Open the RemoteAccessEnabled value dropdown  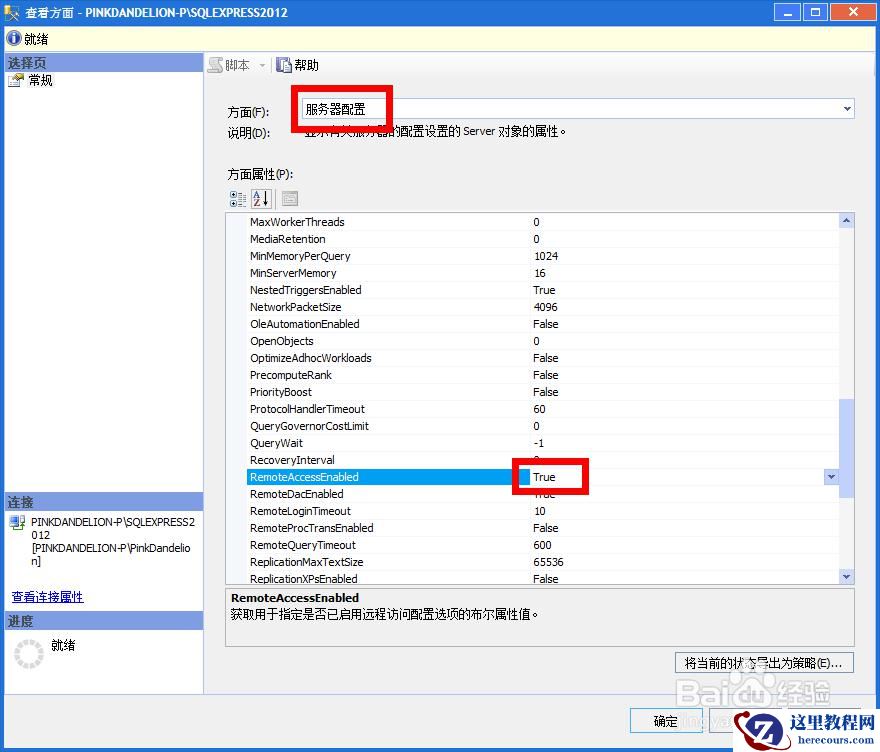[831, 477]
